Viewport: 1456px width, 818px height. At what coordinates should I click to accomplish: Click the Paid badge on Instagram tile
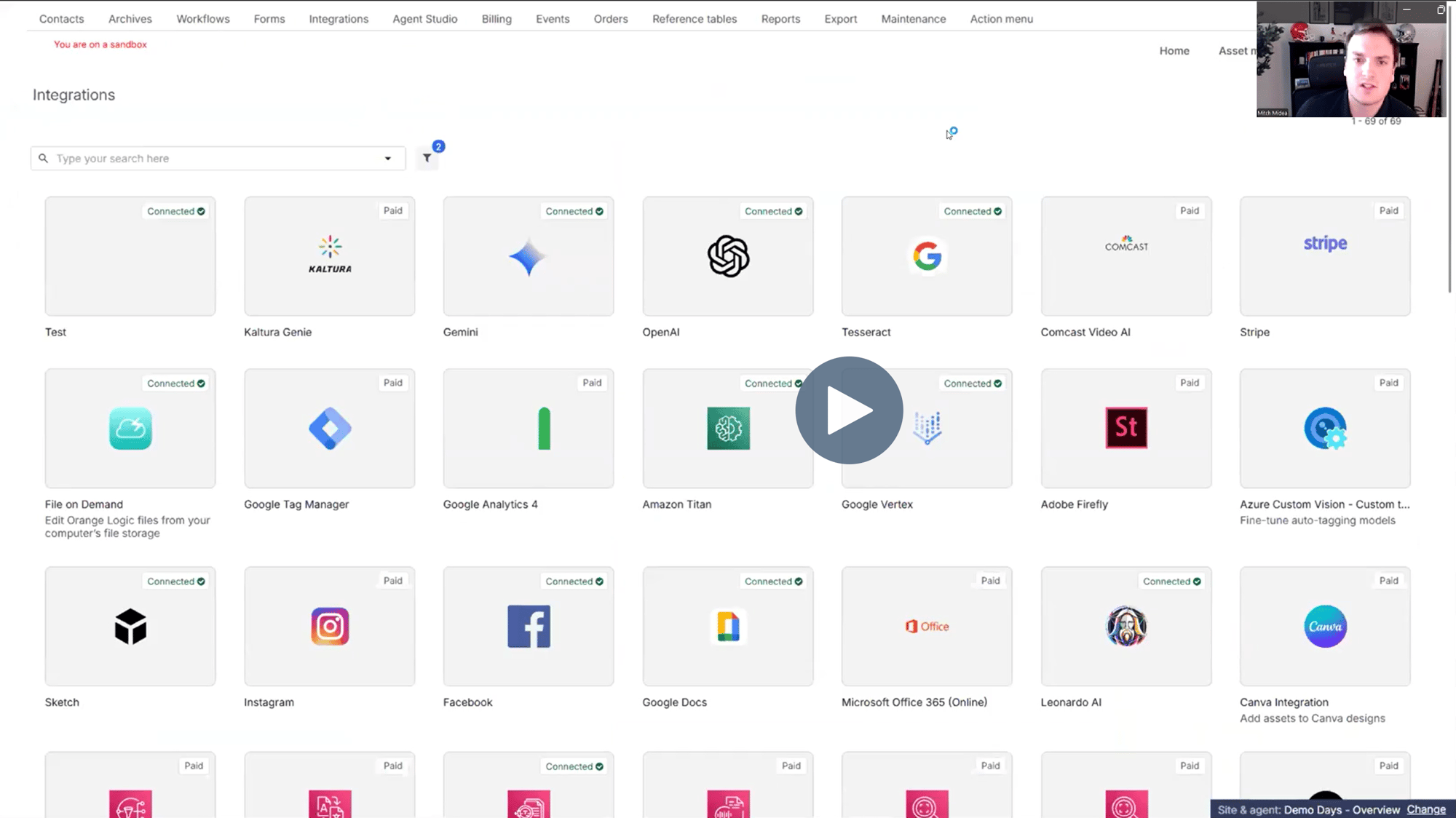393,581
